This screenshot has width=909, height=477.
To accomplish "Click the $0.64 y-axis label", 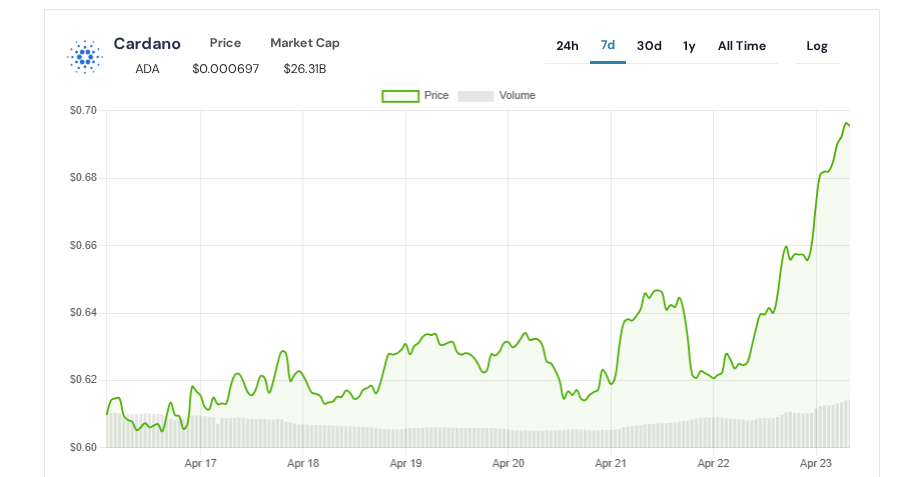I will point(83,312).
